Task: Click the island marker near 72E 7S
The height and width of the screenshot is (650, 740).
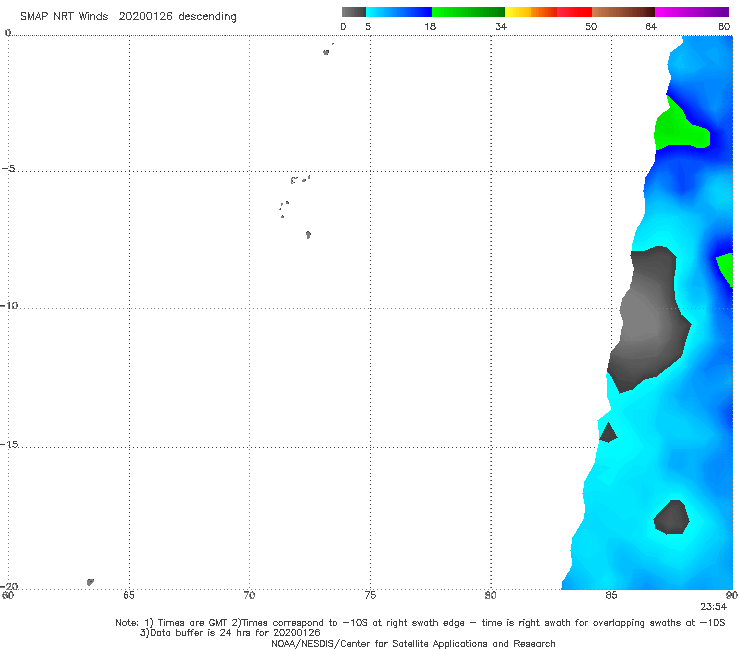Action: point(308,235)
